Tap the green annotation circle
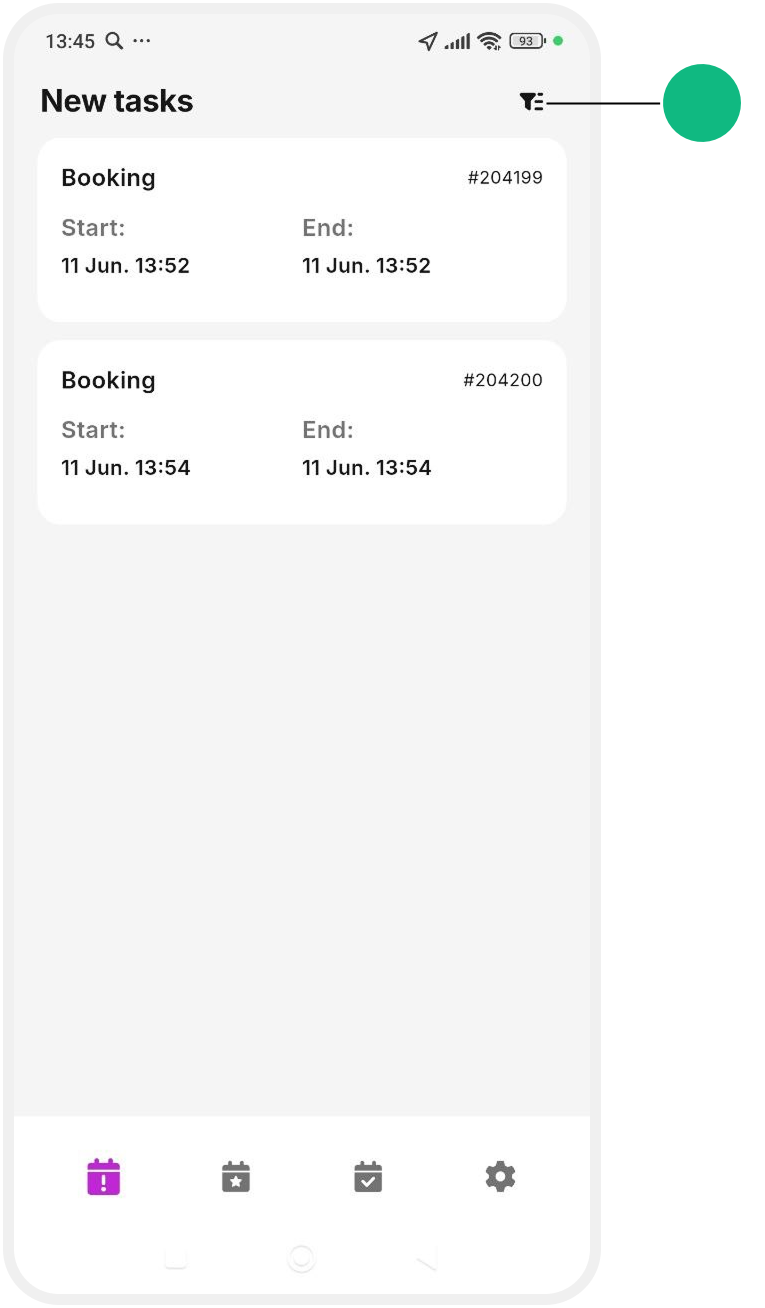The height and width of the screenshot is (1308, 765). tap(702, 103)
